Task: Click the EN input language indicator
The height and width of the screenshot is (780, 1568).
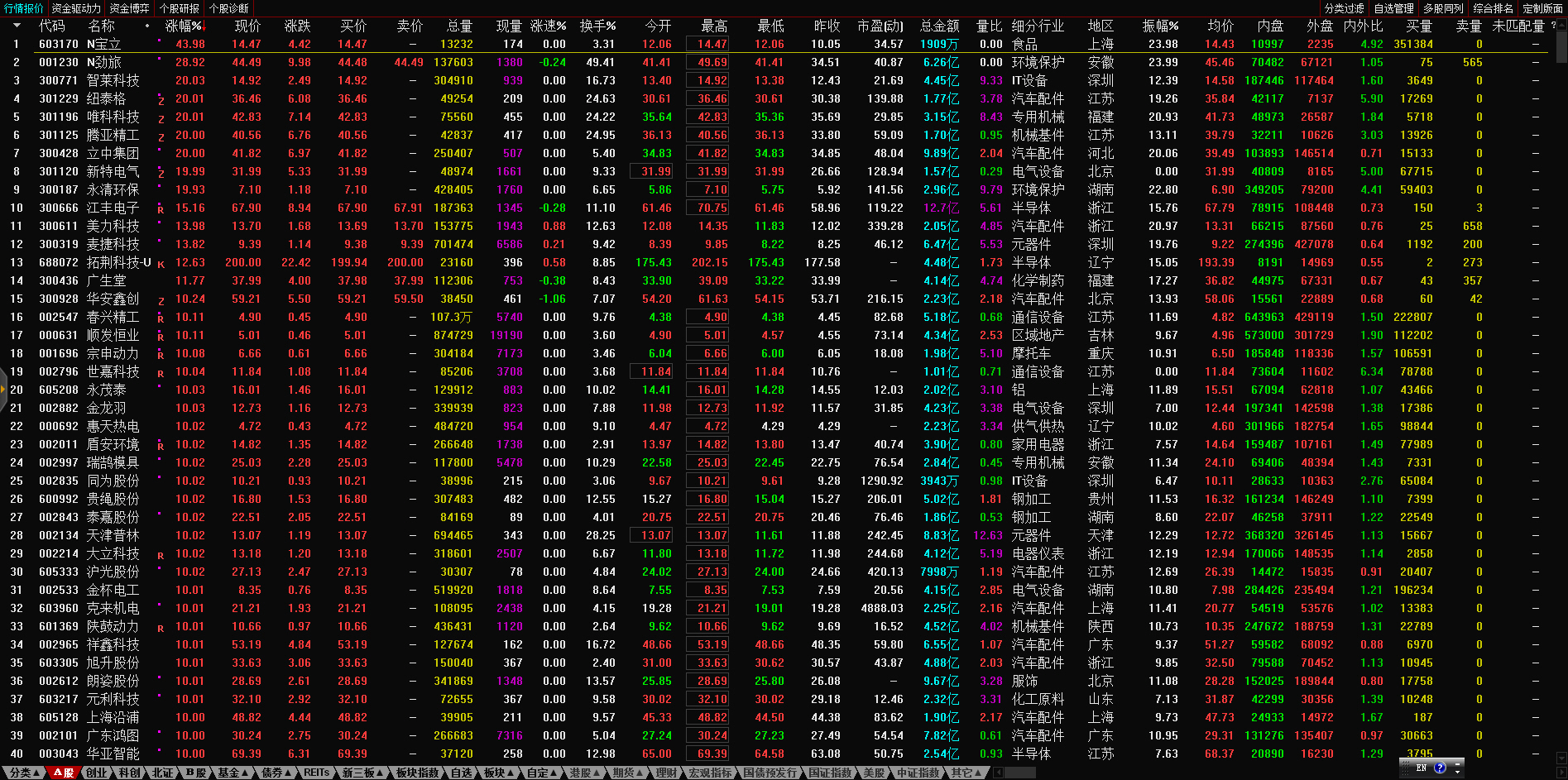Action: pos(1422,768)
